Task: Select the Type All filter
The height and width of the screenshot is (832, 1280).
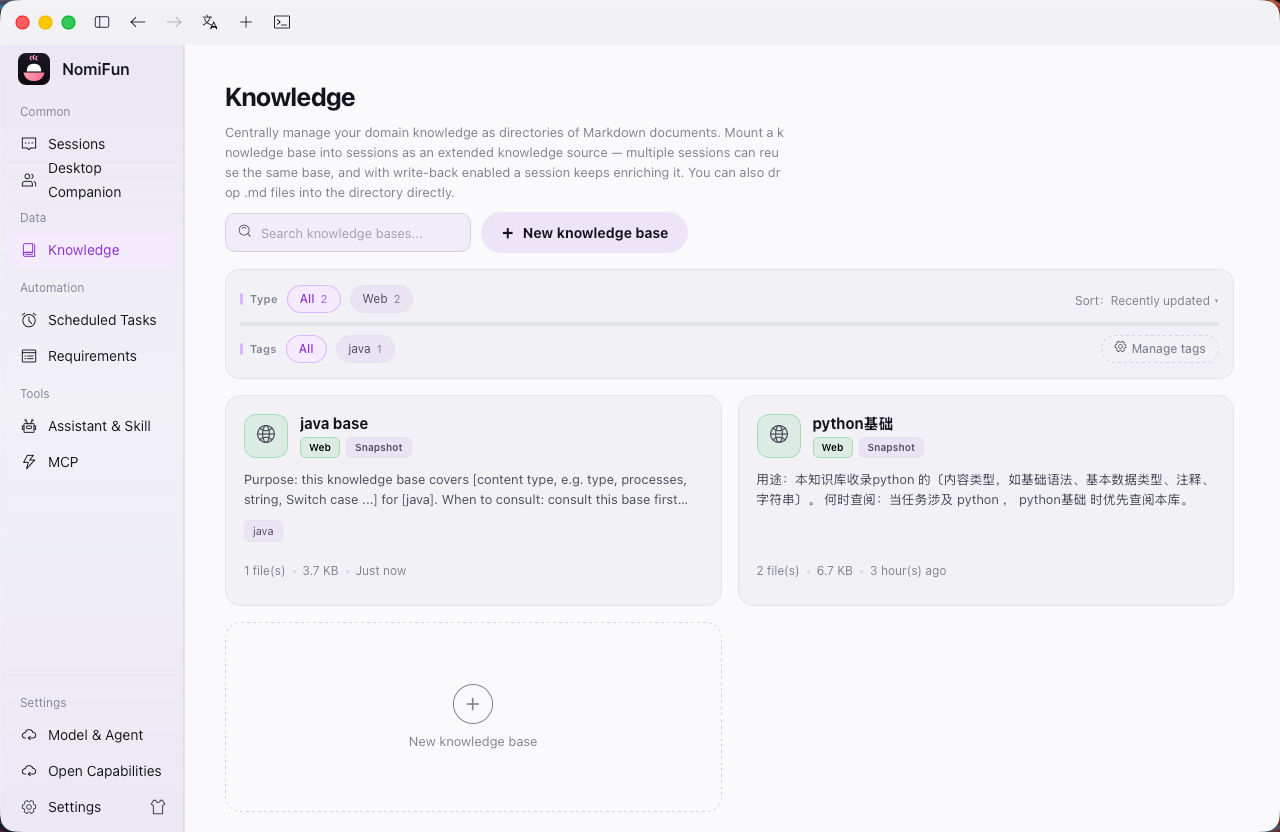Action: click(x=314, y=299)
